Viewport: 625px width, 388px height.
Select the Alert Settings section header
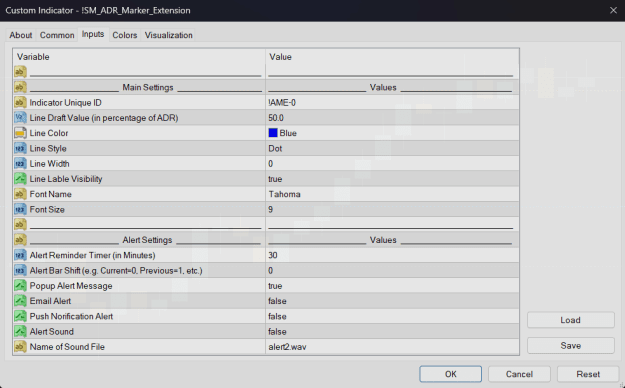pyautogui.click(x=147, y=240)
